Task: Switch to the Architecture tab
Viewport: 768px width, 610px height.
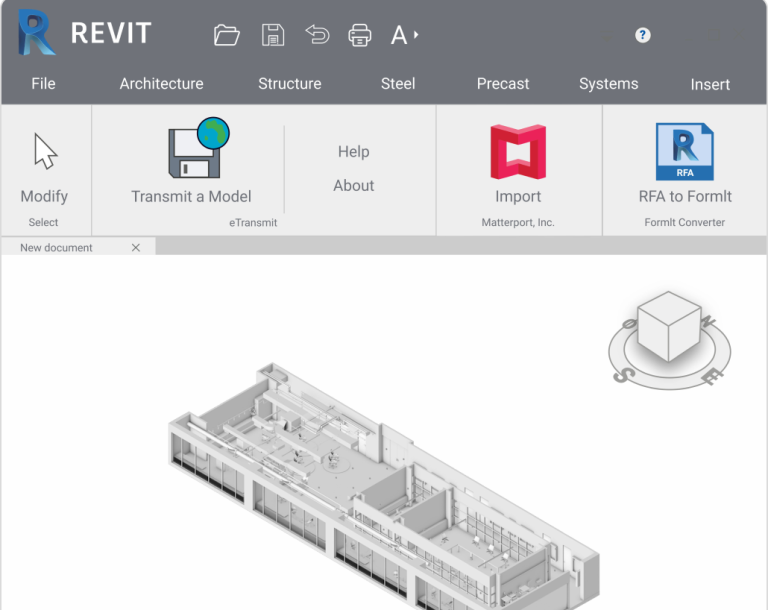Action: pyautogui.click(x=162, y=84)
